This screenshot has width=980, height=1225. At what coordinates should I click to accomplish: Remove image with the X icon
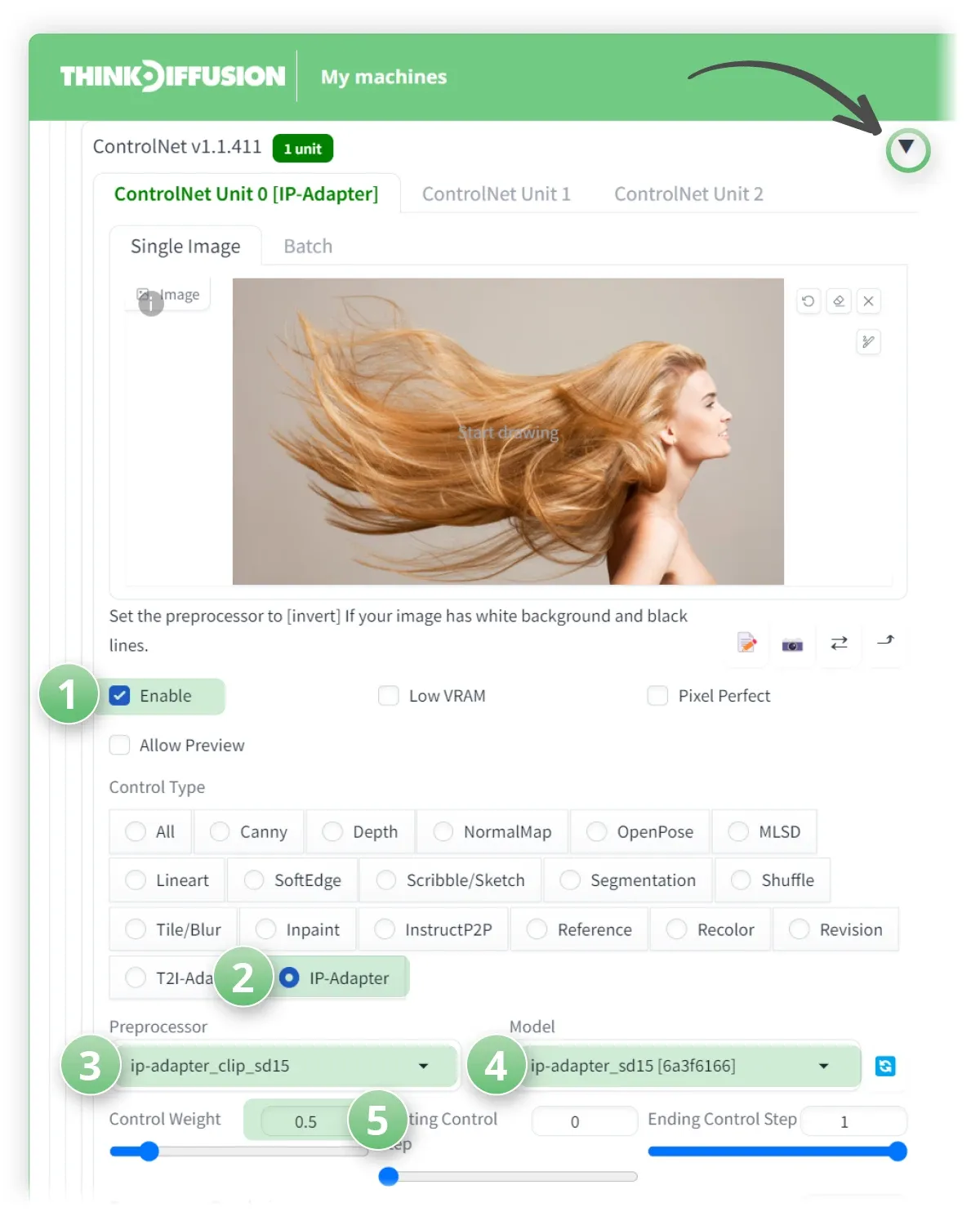coord(869,301)
